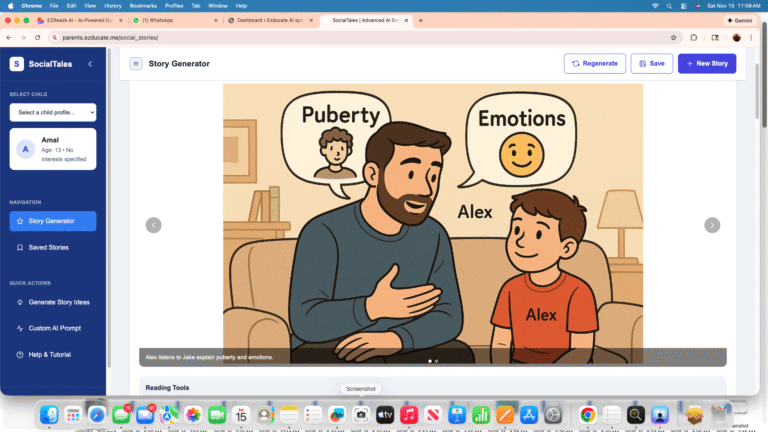Toggle the hamburger menu beside Story Generator
The image size is (768, 432).
pyautogui.click(x=136, y=64)
